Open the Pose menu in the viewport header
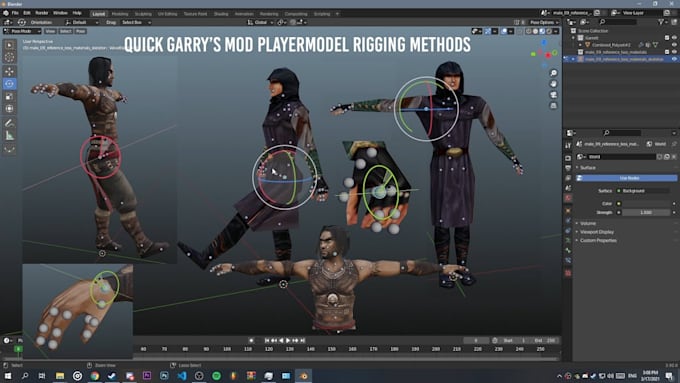This screenshot has width=680, height=383. click(80, 31)
